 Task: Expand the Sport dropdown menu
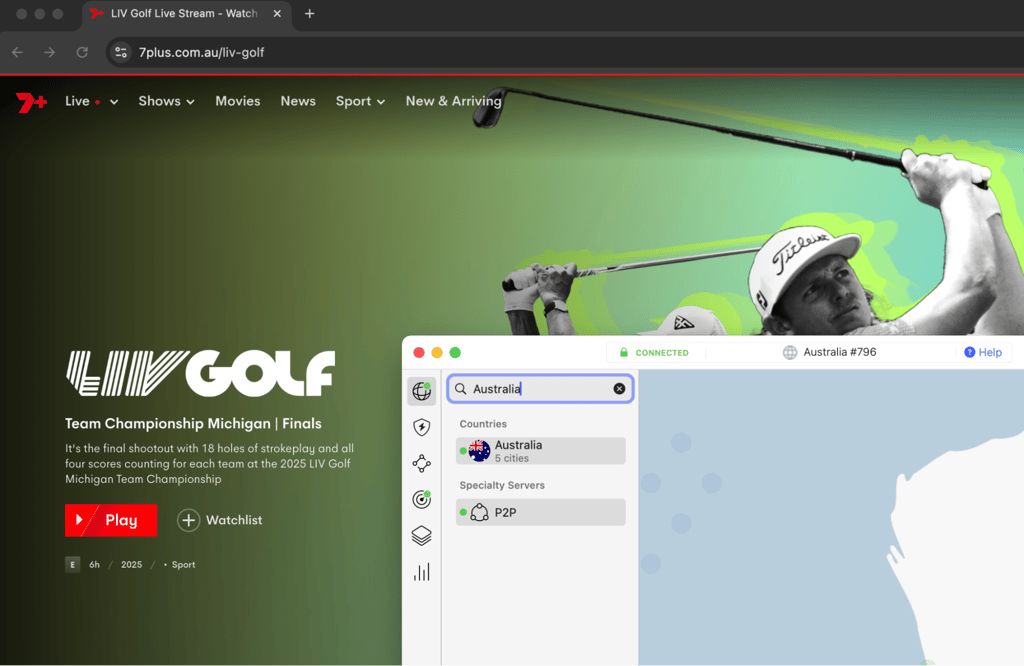[360, 101]
